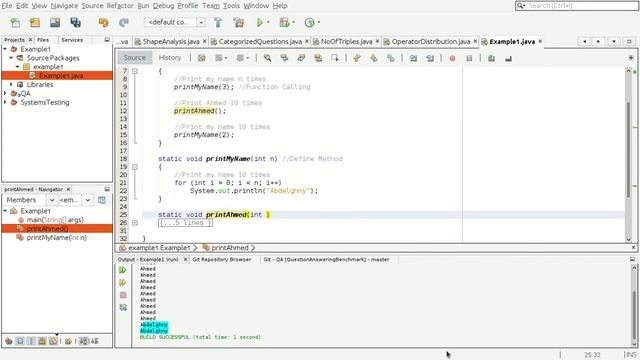The height and width of the screenshot is (360, 640).
Task: Click the Toggle Bookmark editor icon
Action: pyautogui.click(x=391, y=58)
